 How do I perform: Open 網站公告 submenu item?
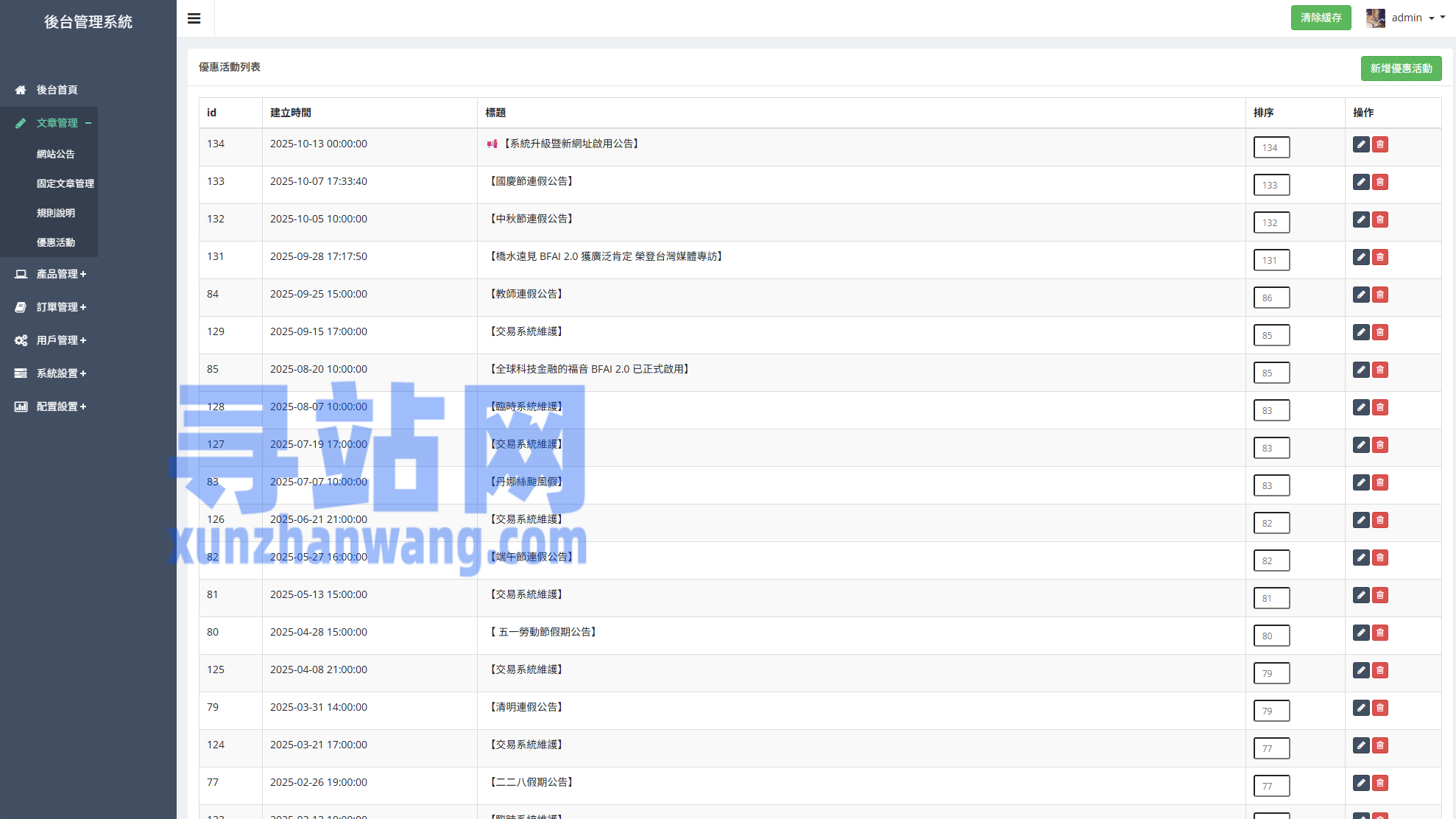[56, 154]
